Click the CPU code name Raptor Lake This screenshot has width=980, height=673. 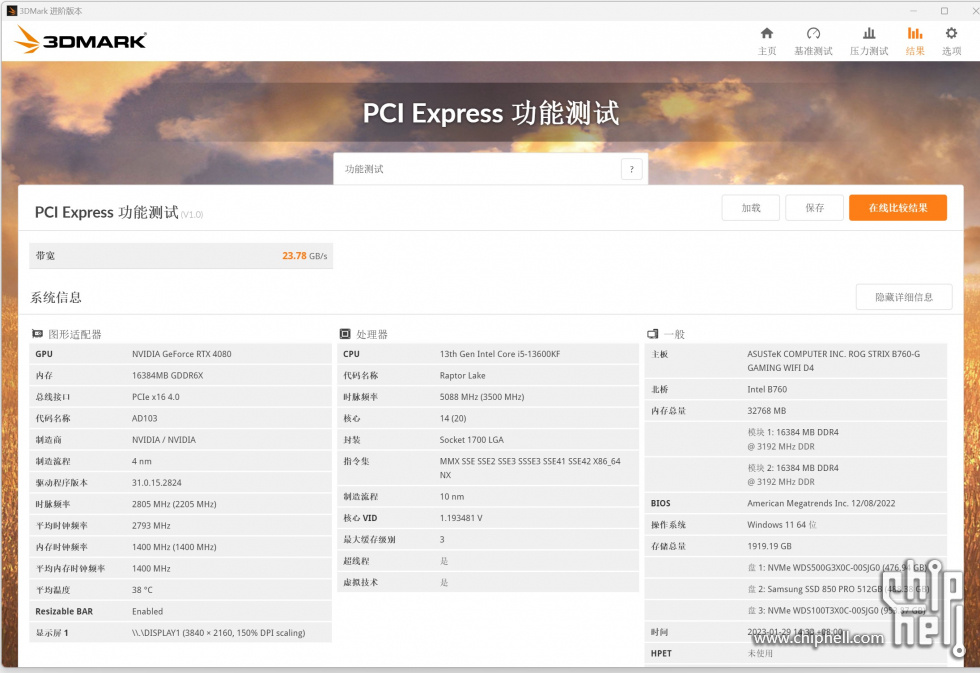[462, 375]
